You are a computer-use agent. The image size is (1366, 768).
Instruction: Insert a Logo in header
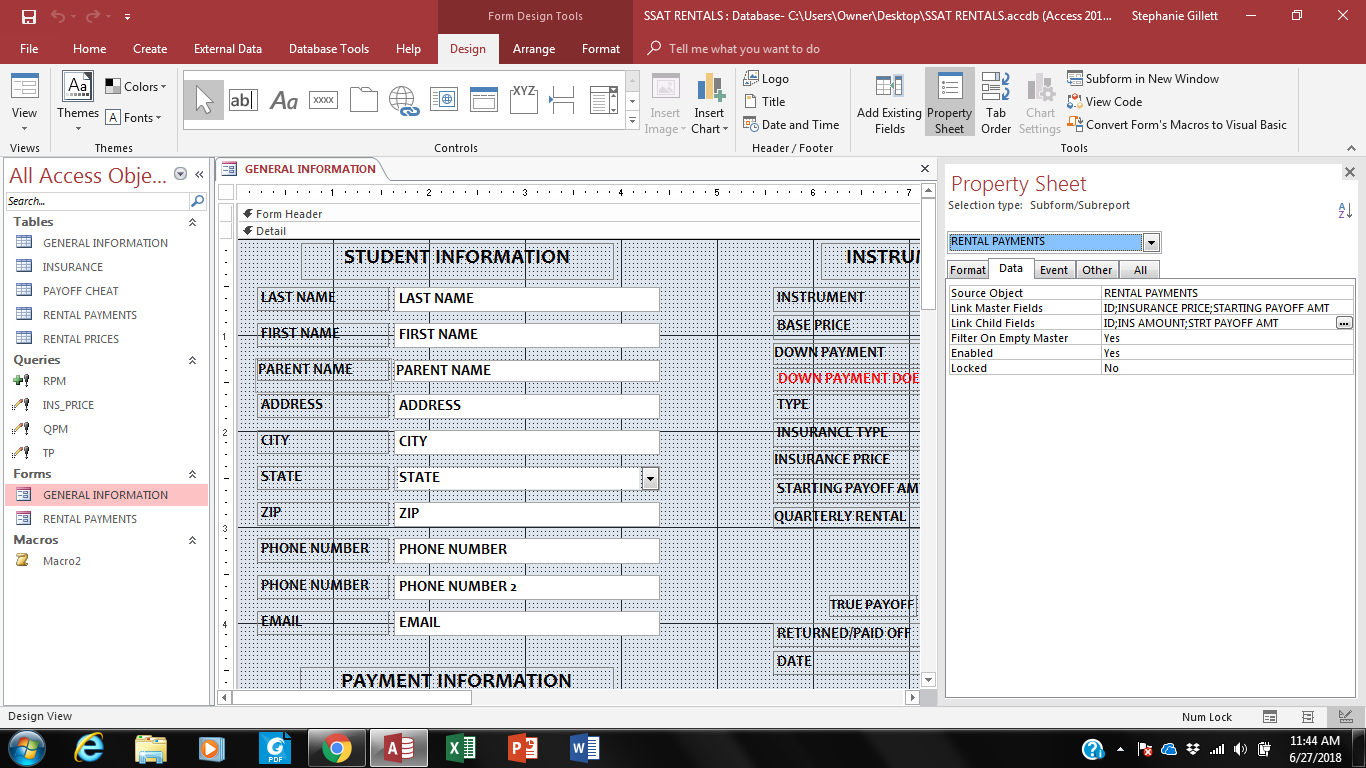[766, 78]
